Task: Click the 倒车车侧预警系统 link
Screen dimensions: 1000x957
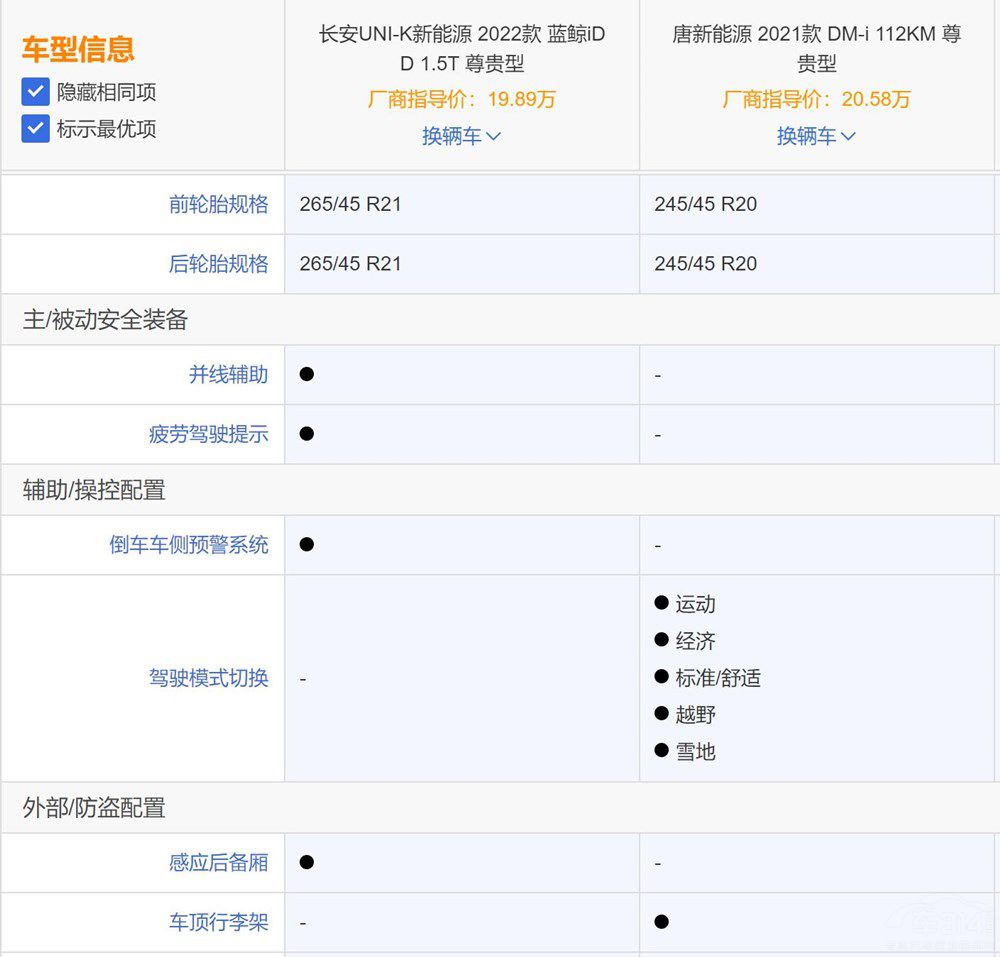Action: coord(189,545)
